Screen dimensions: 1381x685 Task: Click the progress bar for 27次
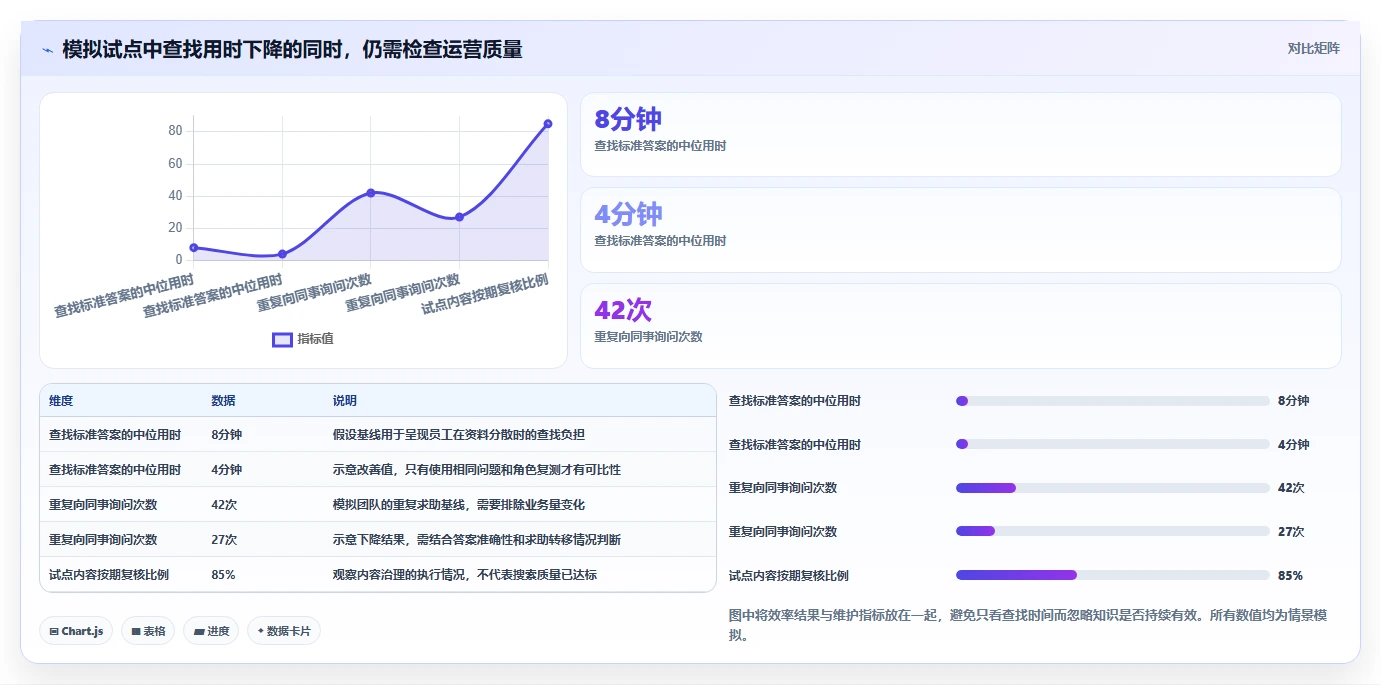[x=1113, y=531]
